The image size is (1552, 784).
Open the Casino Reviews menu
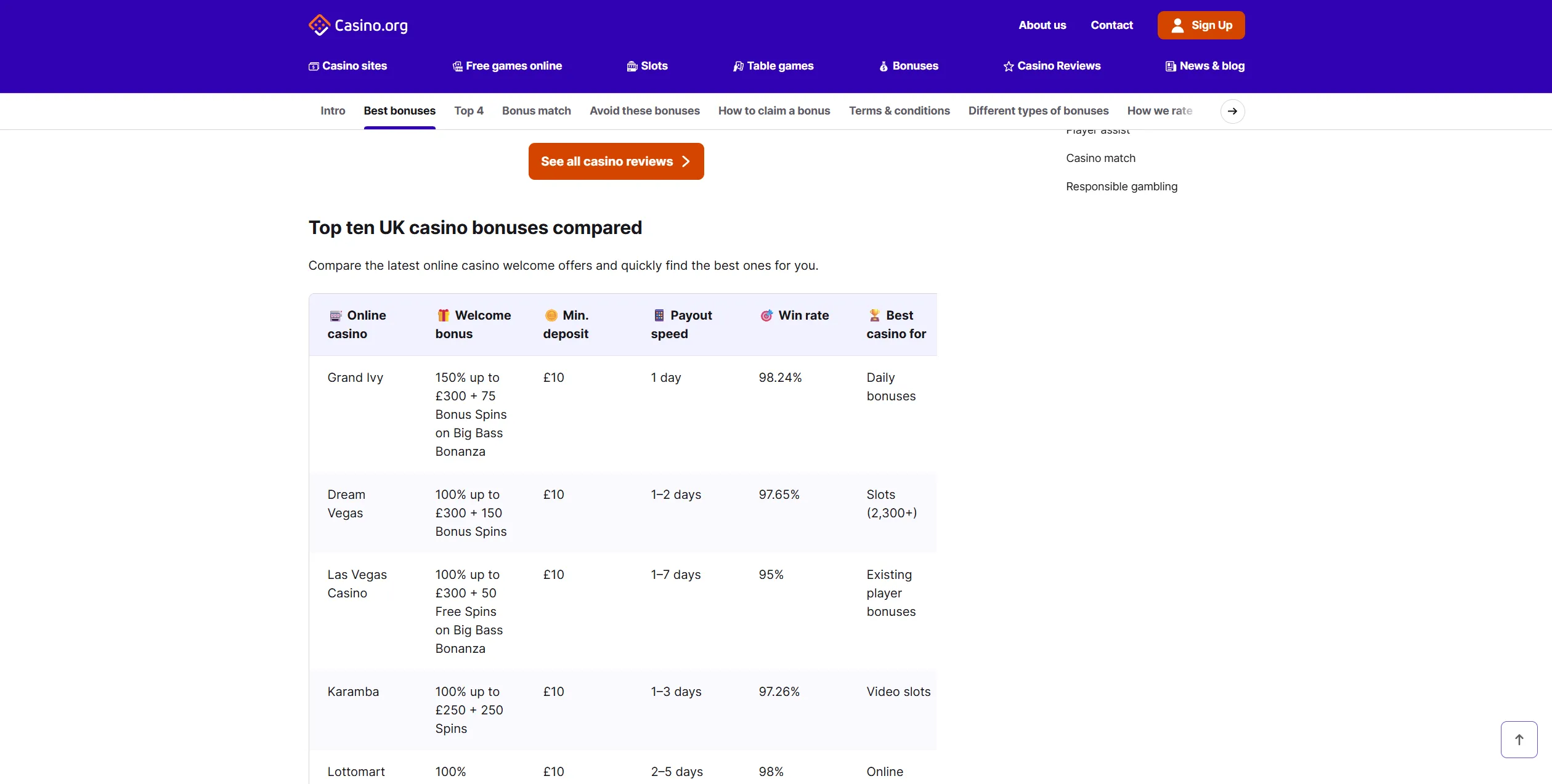[1052, 66]
